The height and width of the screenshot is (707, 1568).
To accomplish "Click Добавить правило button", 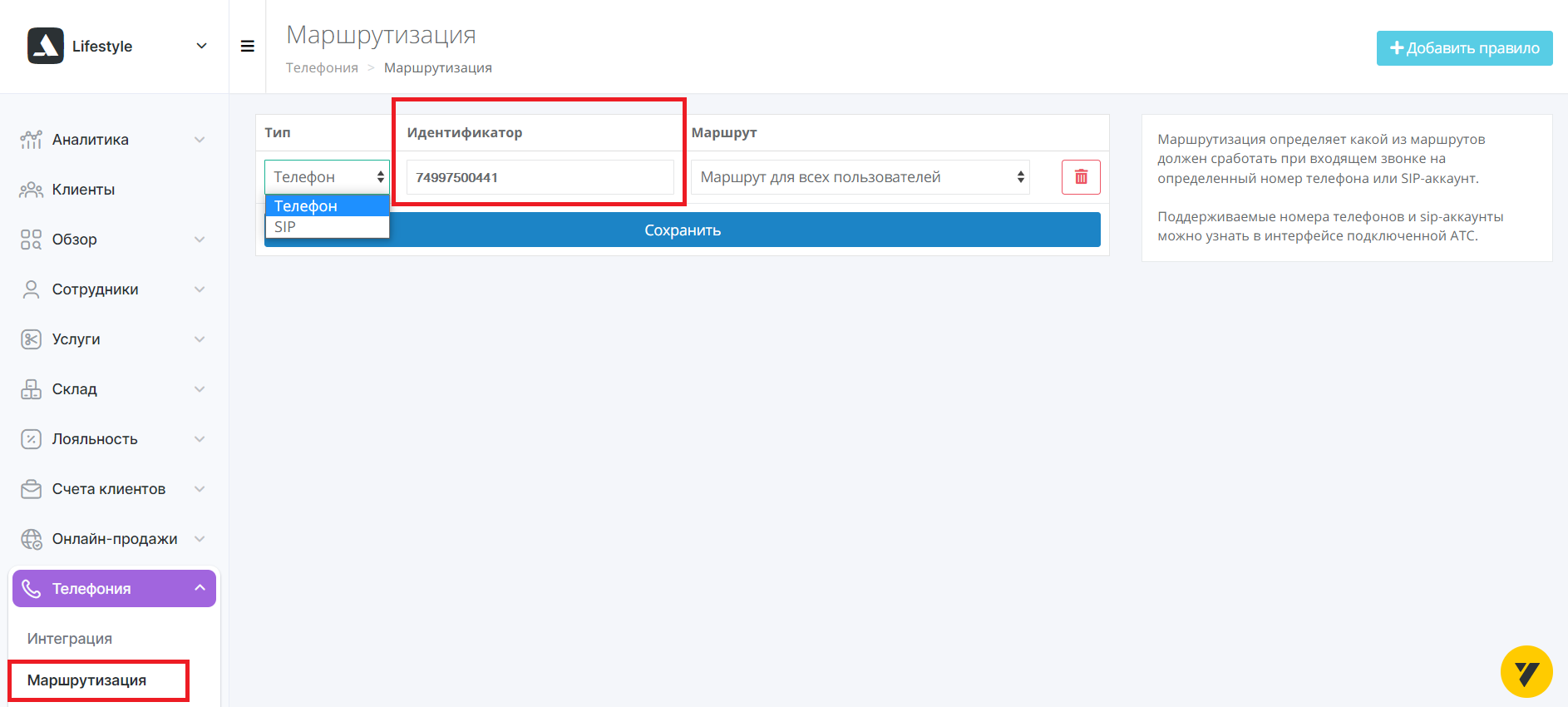I will click(1464, 48).
